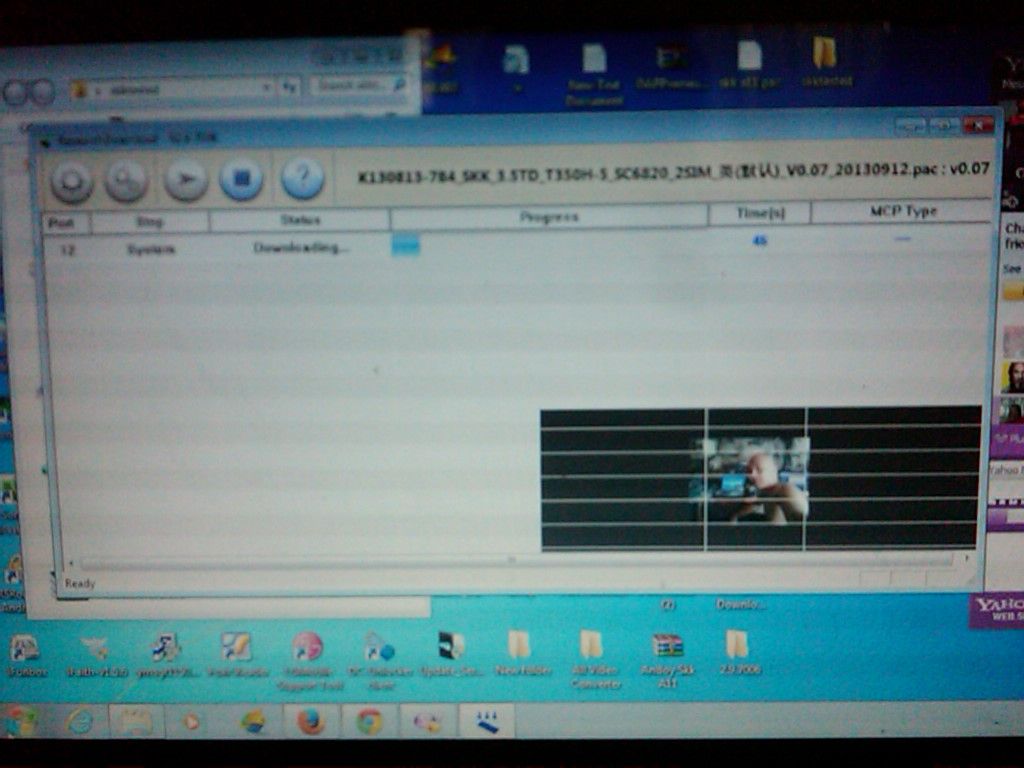Open the Help question mark icon
The height and width of the screenshot is (768, 1024).
pyautogui.click(x=302, y=179)
